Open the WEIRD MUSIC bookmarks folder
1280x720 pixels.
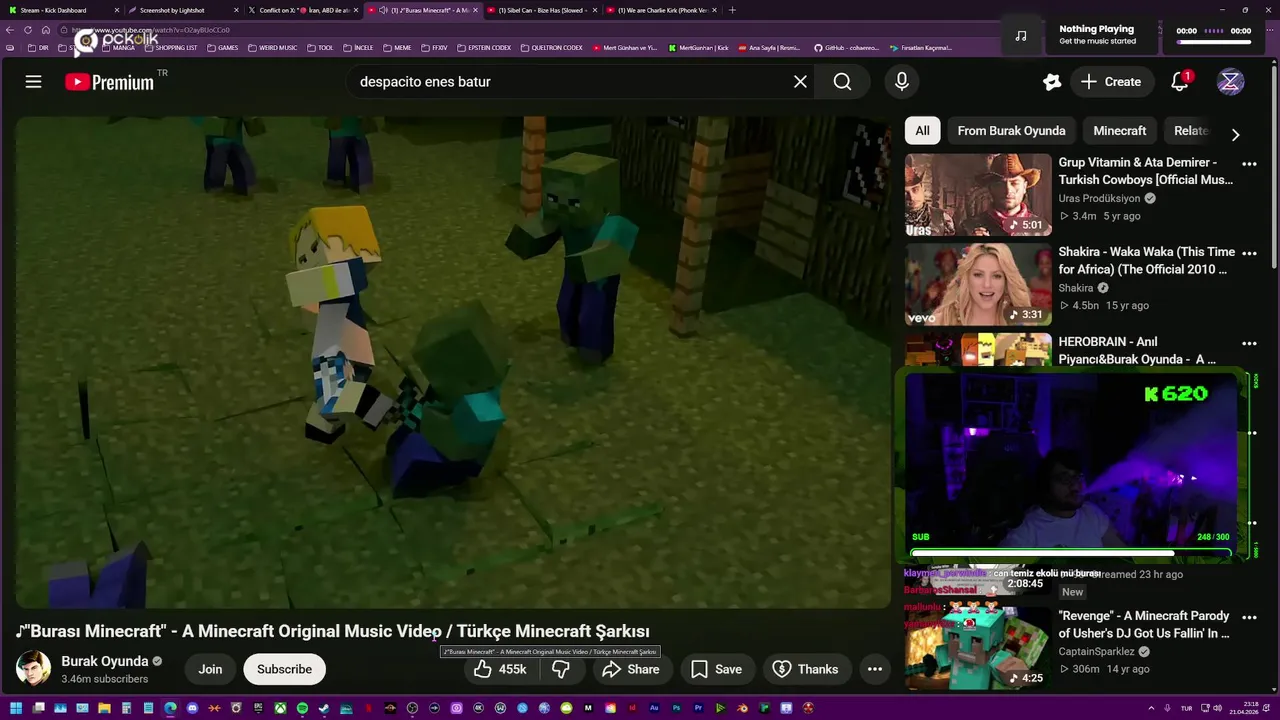[x=273, y=48]
